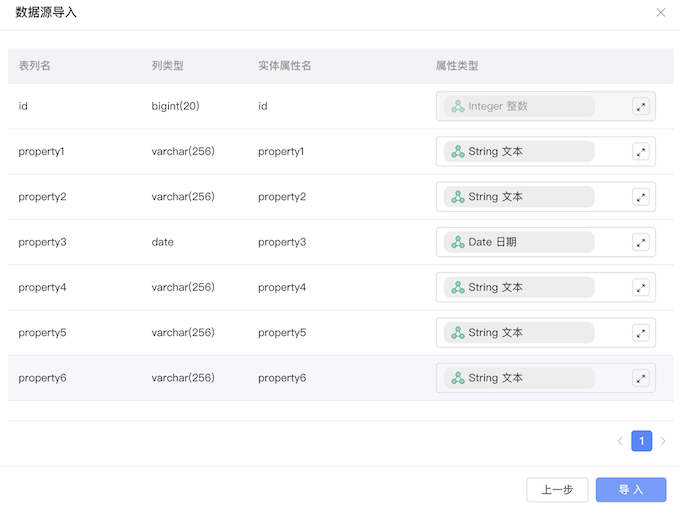Select the property5 table row

point(340,333)
